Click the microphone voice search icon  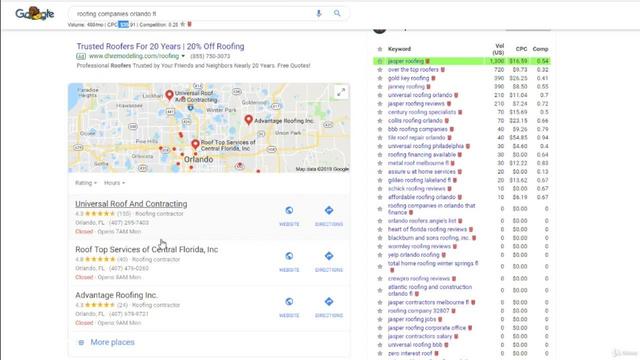pos(319,13)
